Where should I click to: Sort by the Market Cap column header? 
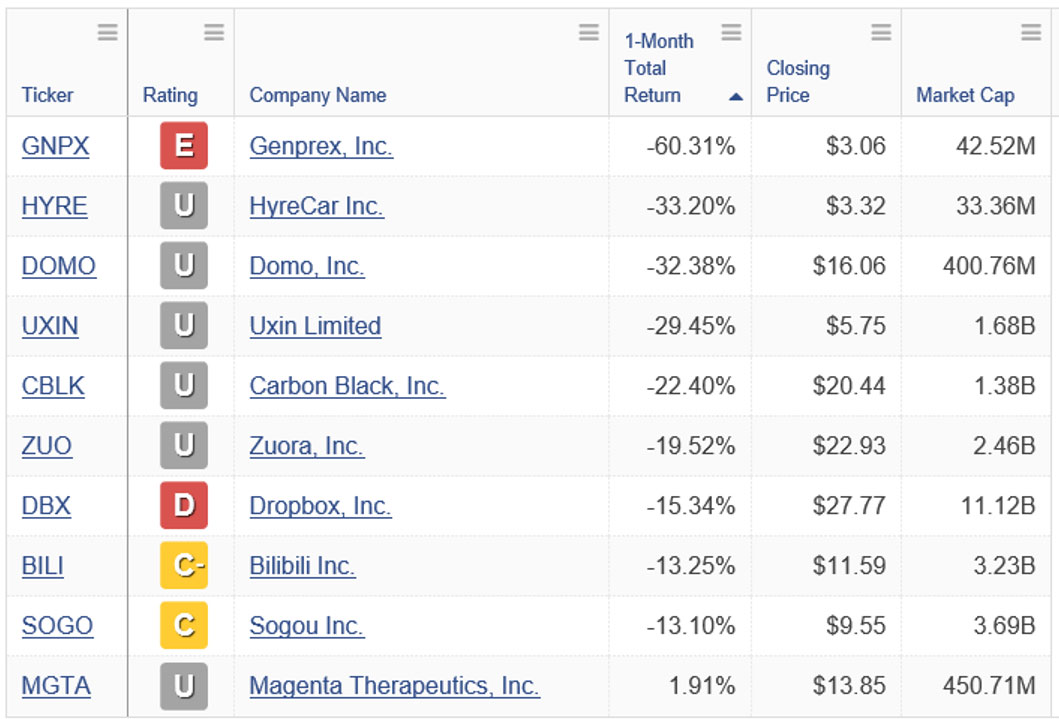(x=965, y=95)
